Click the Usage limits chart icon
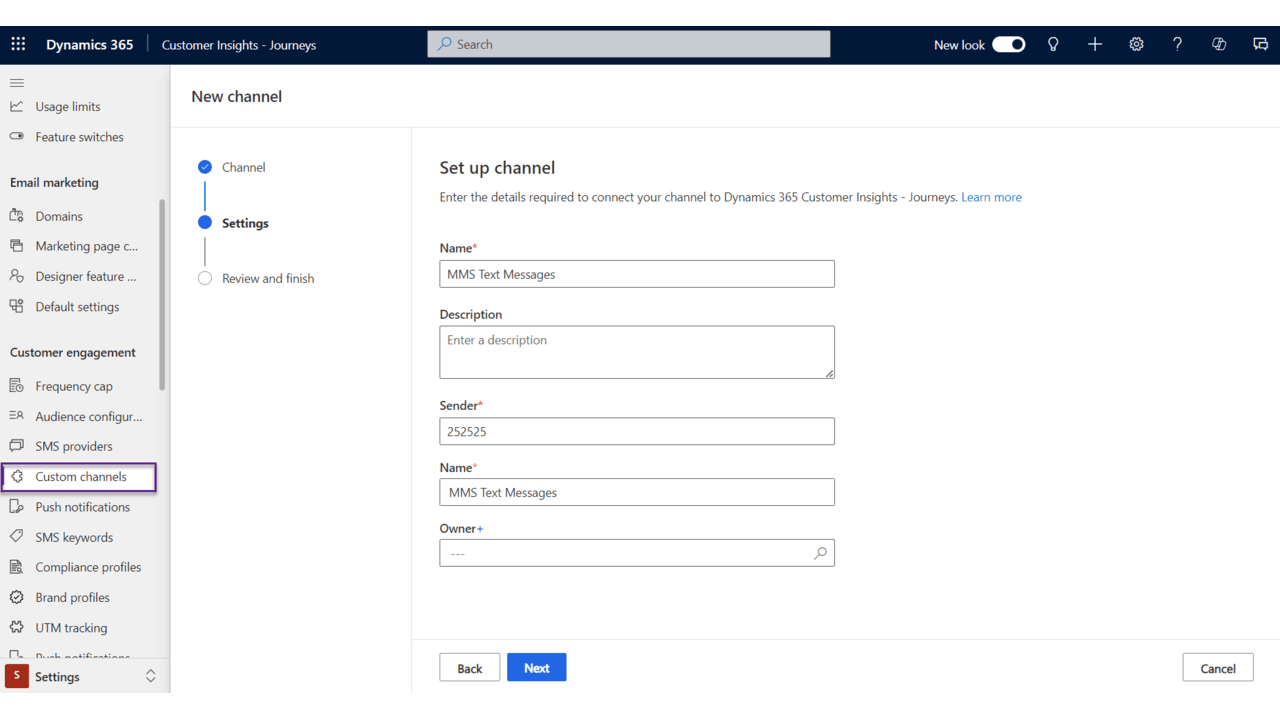This screenshot has width=1280, height=720. pyautogui.click(x=17, y=106)
